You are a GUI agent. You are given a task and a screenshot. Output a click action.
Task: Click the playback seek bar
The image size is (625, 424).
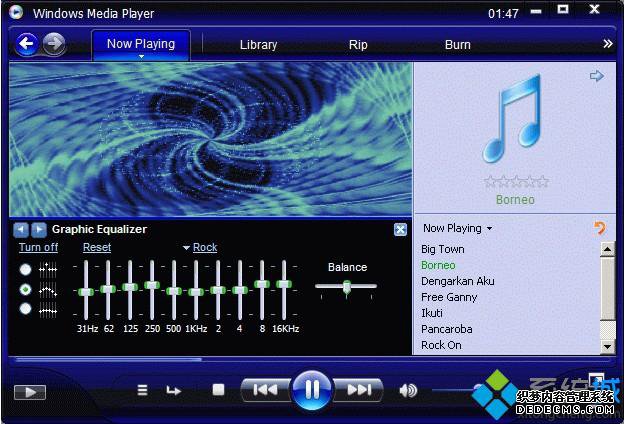point(312,360)
